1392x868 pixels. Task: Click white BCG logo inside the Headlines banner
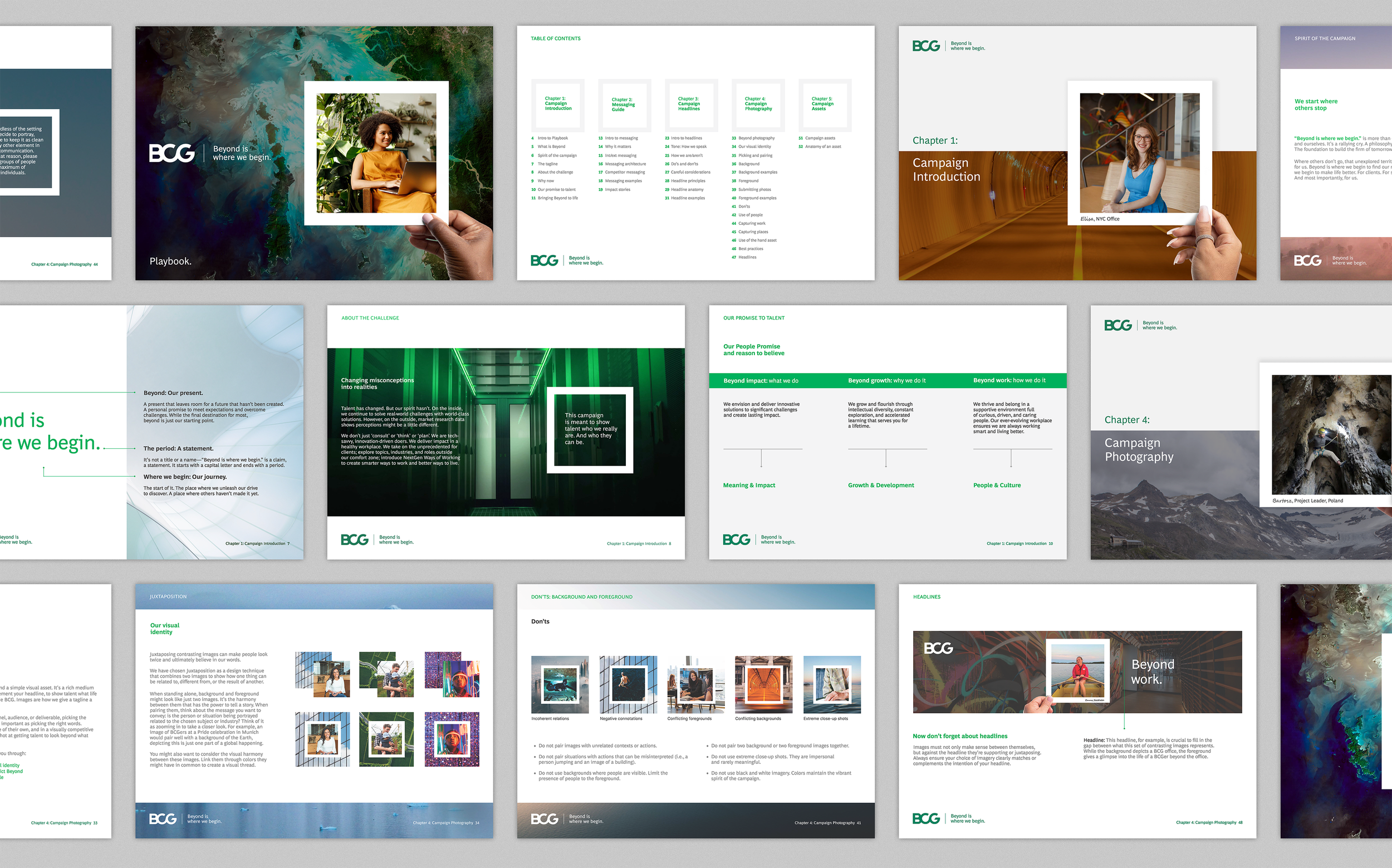coord(938,649)
